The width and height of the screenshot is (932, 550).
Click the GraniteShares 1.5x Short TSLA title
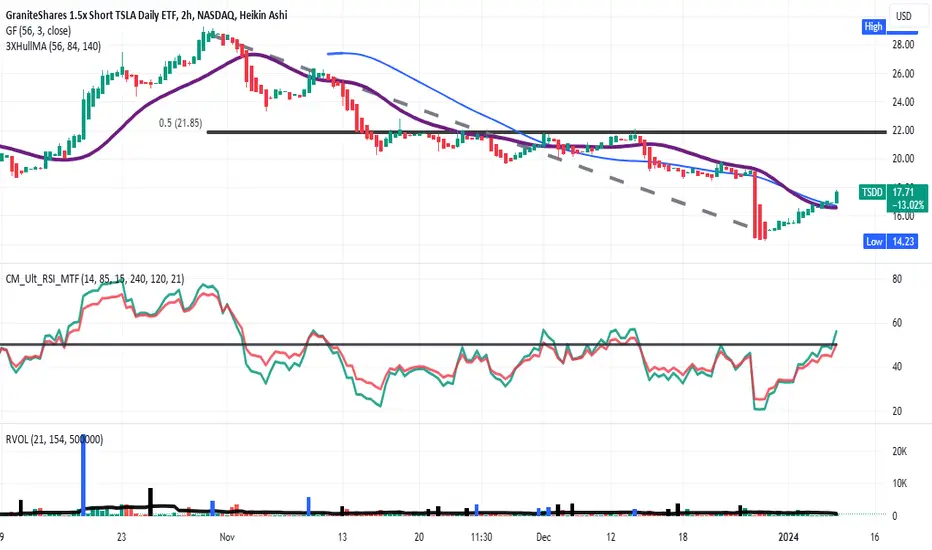click(x=146, y=15)
